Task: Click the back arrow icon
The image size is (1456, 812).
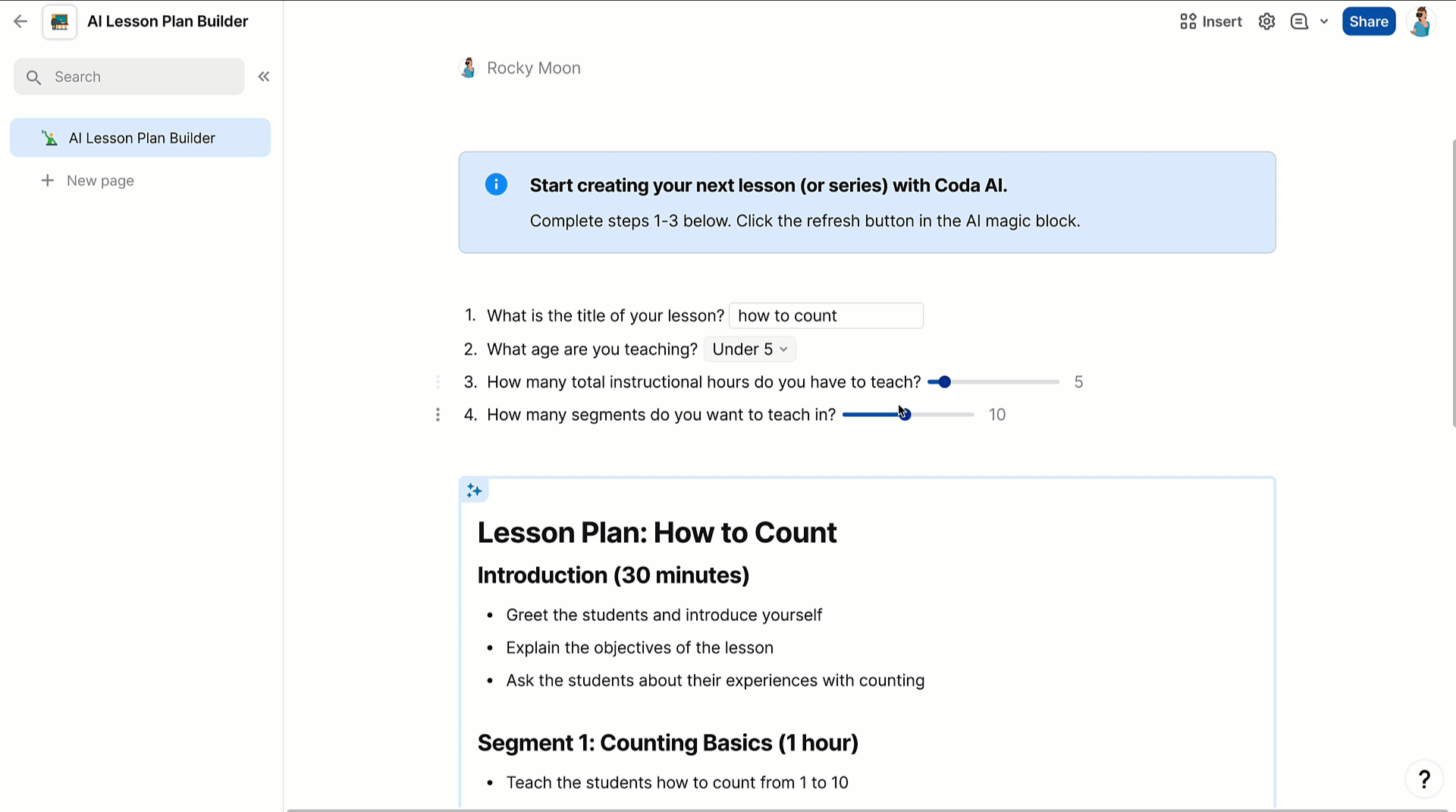Action: coord(20,21)
